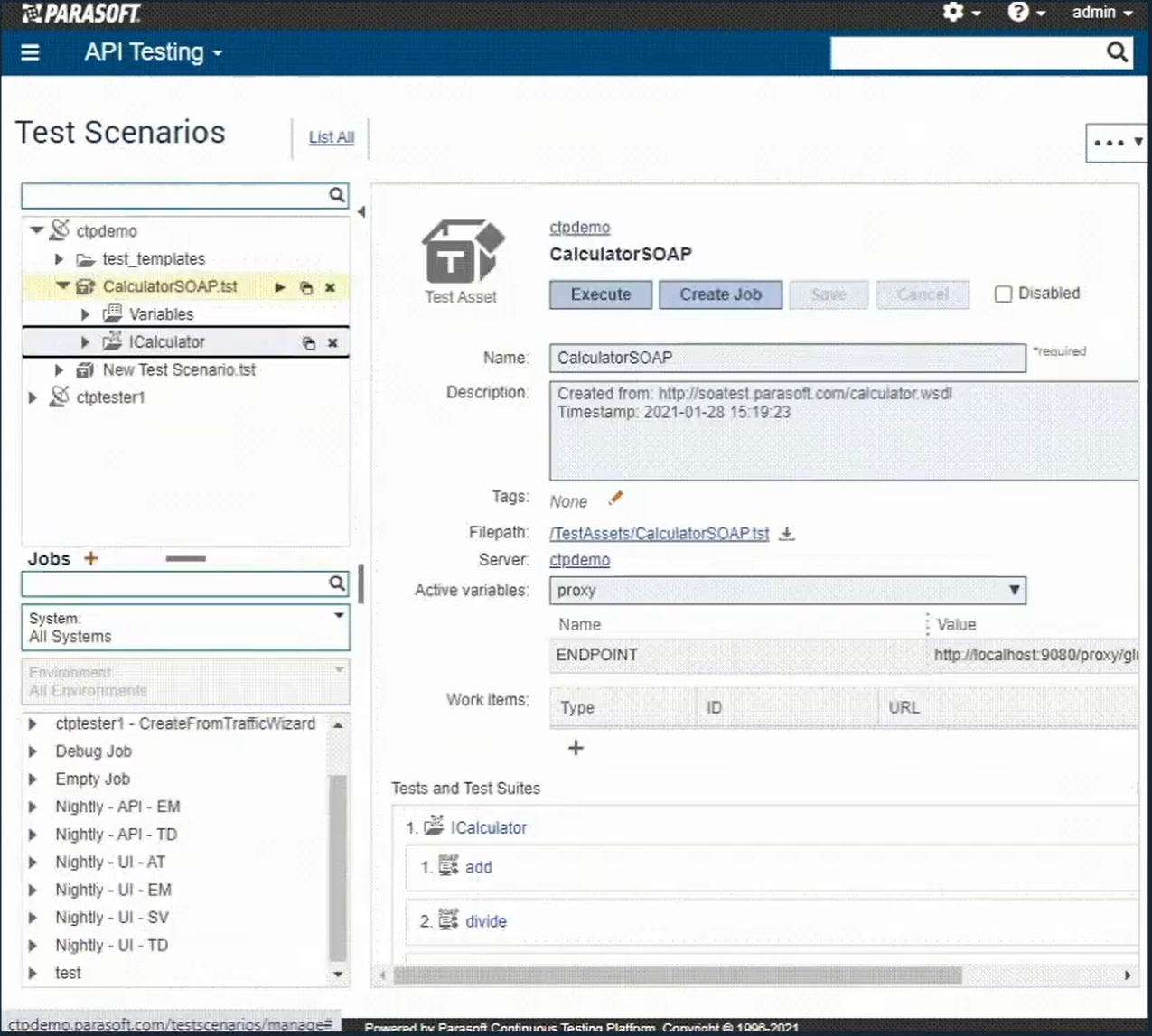Screen dimensions: 1152x1036
Task: Toggle the Disabled checkbox
Action: [x=1003, y=294]
